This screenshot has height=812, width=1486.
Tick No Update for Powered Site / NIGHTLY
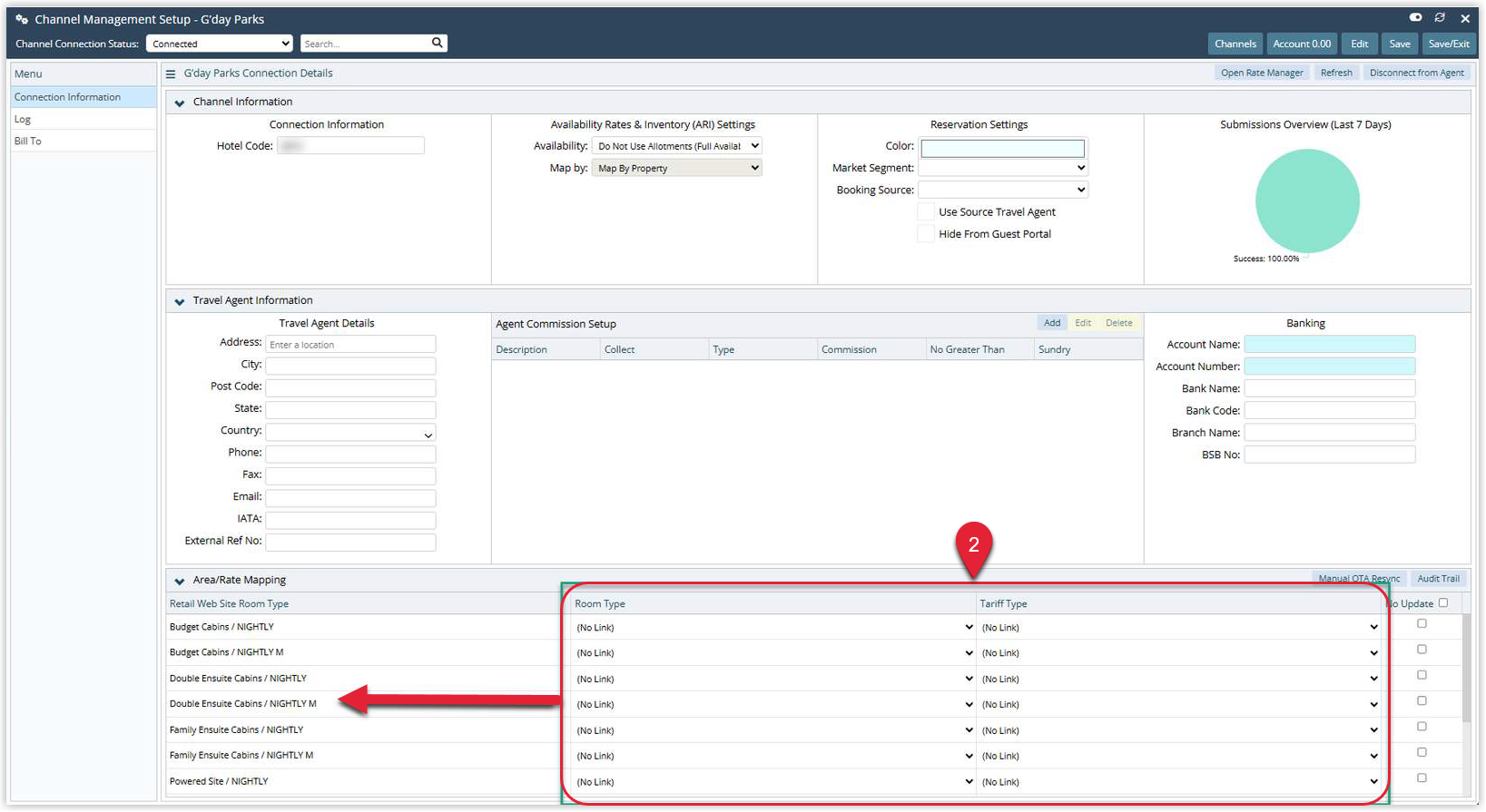click(1422, 778)
